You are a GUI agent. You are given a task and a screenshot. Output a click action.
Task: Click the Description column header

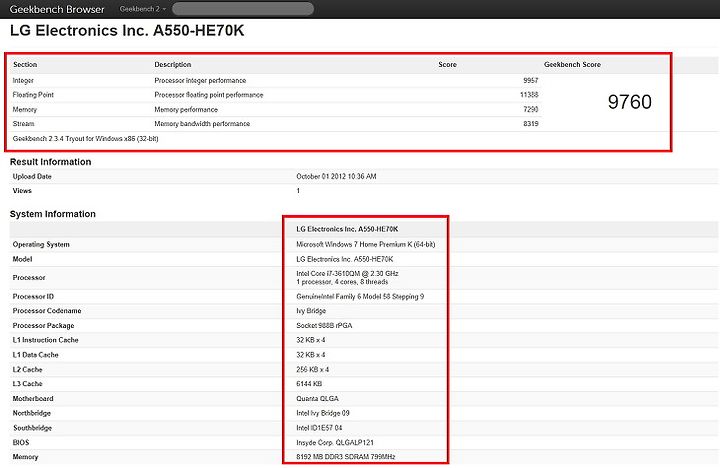pos(173,65)
